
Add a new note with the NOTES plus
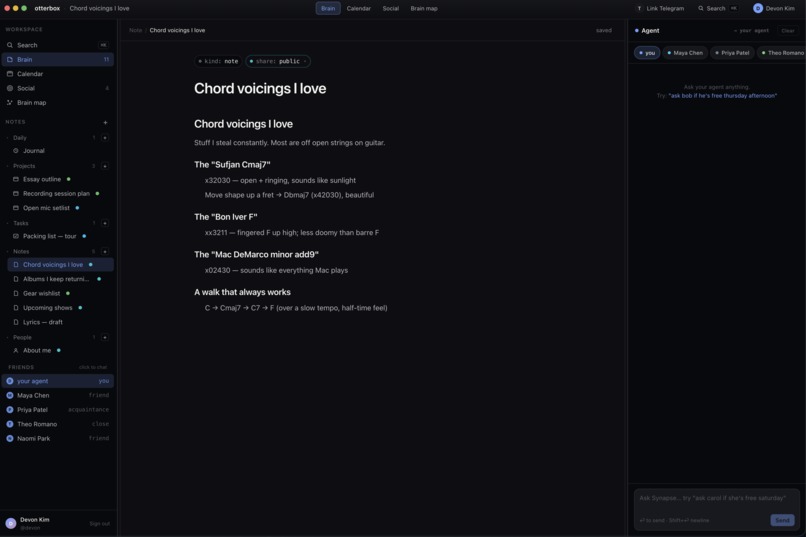[105, 122]
